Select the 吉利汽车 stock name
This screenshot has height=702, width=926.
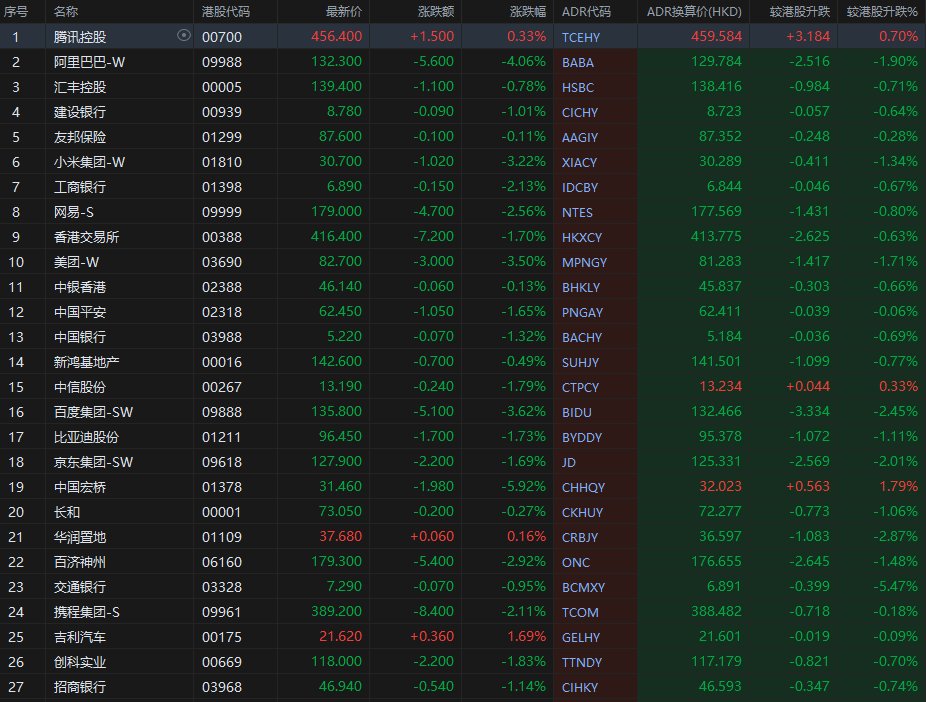(x=80, y=637)
